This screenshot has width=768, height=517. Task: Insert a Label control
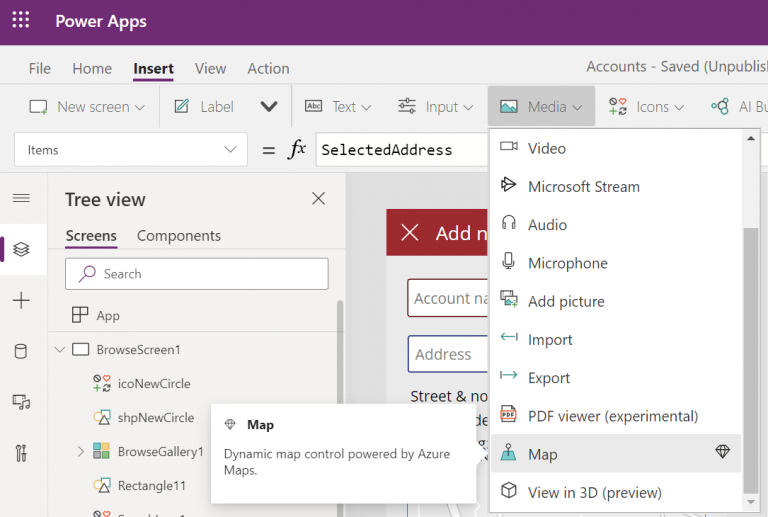pos(204,107)
